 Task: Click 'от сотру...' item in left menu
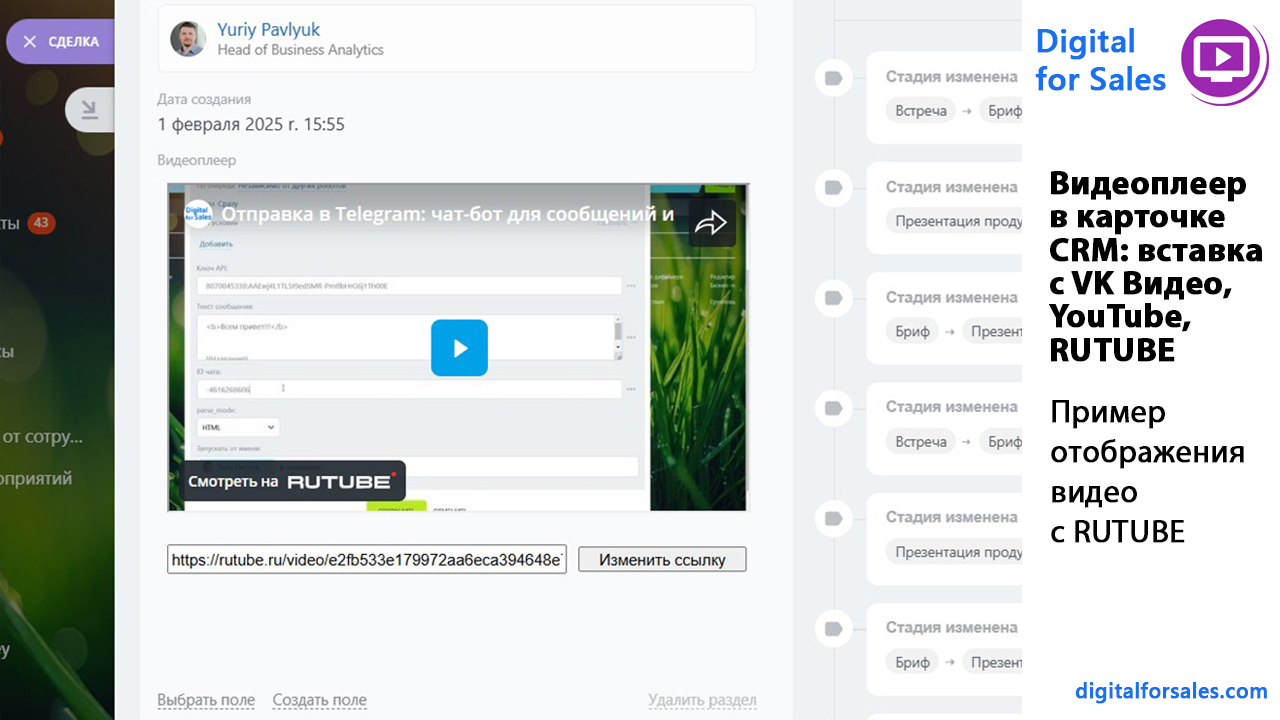point(42,437)
